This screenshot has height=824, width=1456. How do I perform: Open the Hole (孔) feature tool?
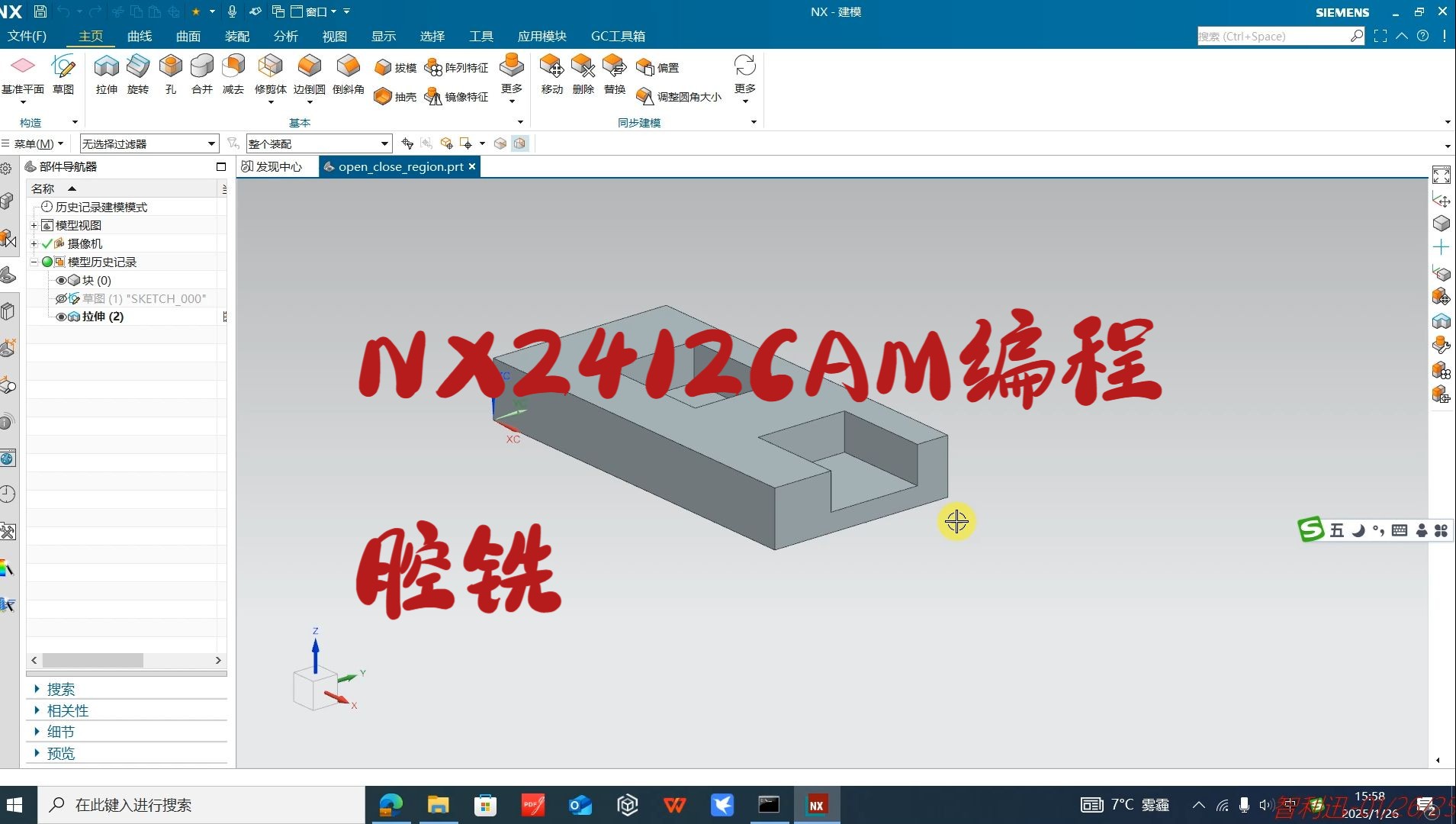coord(169,75)
